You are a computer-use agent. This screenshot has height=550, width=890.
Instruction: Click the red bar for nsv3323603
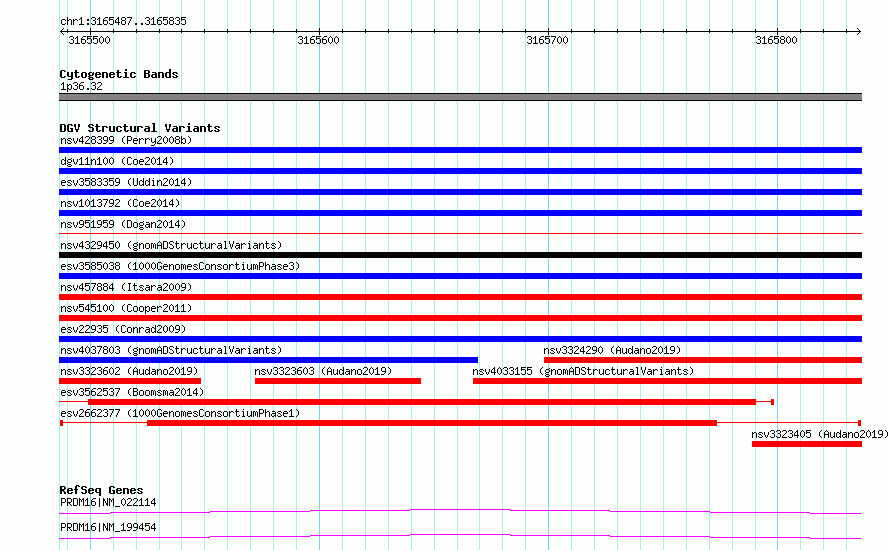[x=338, y=381]
